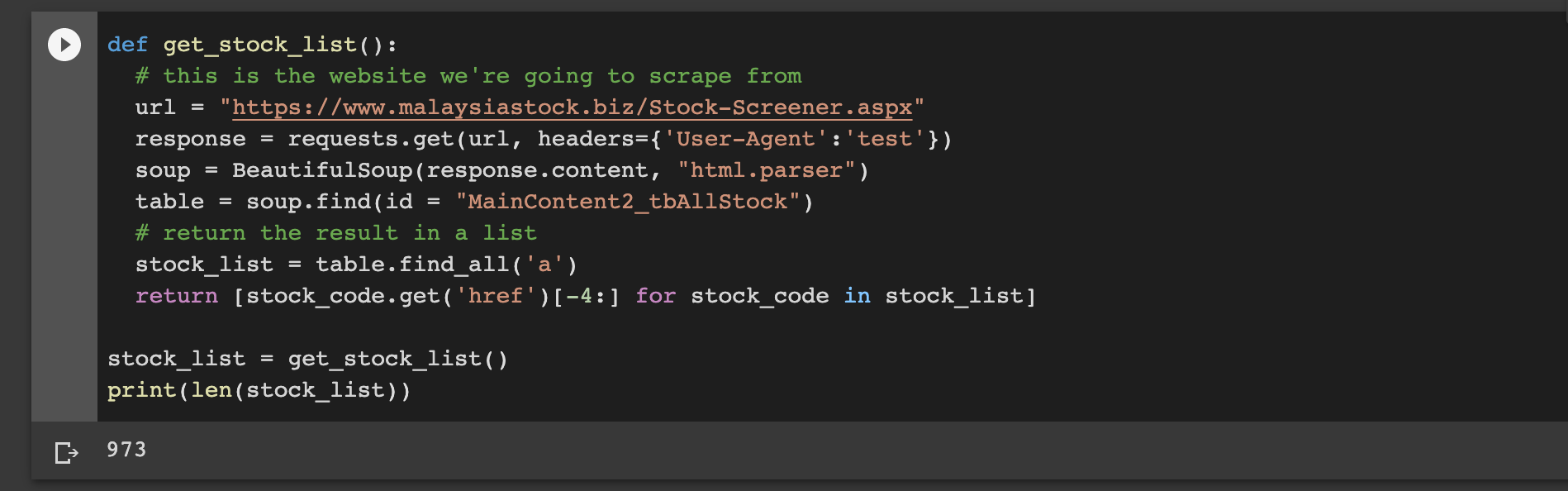The image size is (1568, 491).
Task: Click the output value 973
Action: 126,450
